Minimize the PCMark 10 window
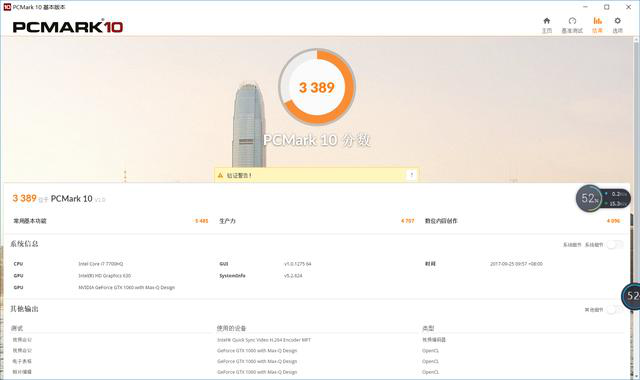The width and height of the screenshot is (640, 380). tap(585, 7)
